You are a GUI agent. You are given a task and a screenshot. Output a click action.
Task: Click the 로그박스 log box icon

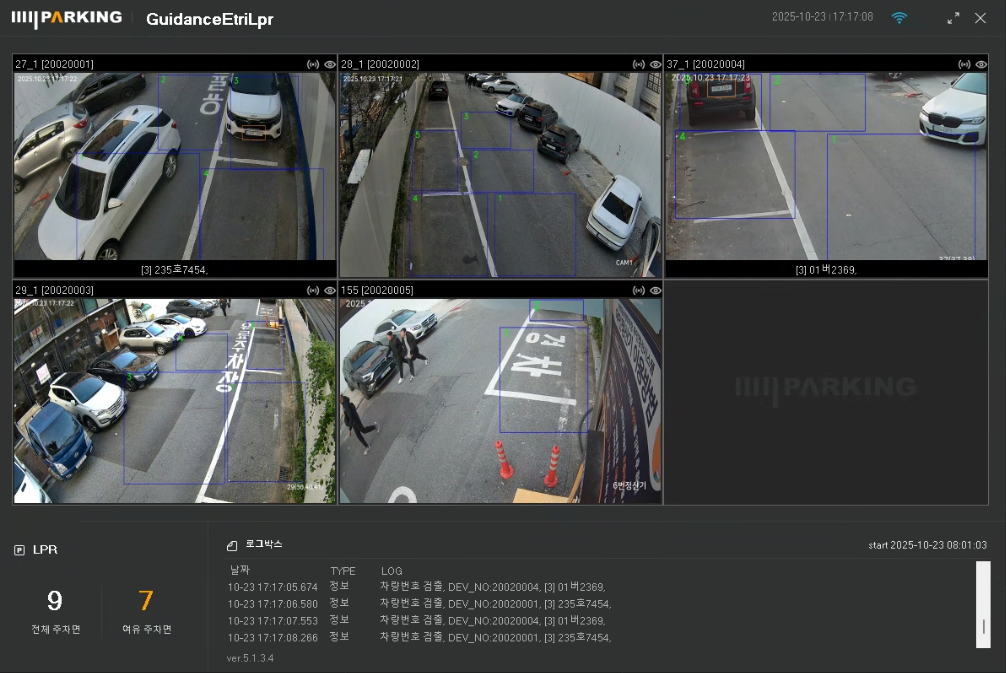232,545
